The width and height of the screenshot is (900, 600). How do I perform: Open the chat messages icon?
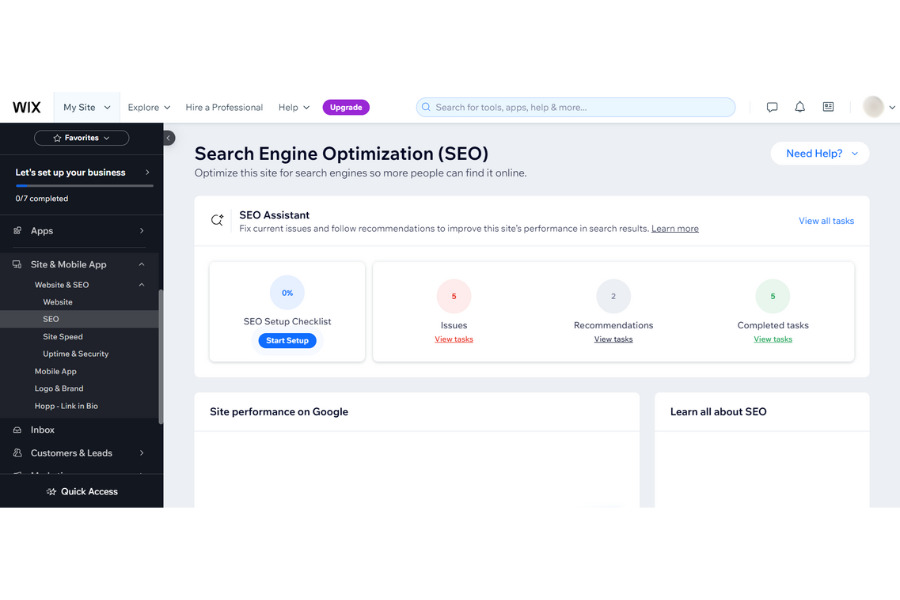tap(772, 107)
